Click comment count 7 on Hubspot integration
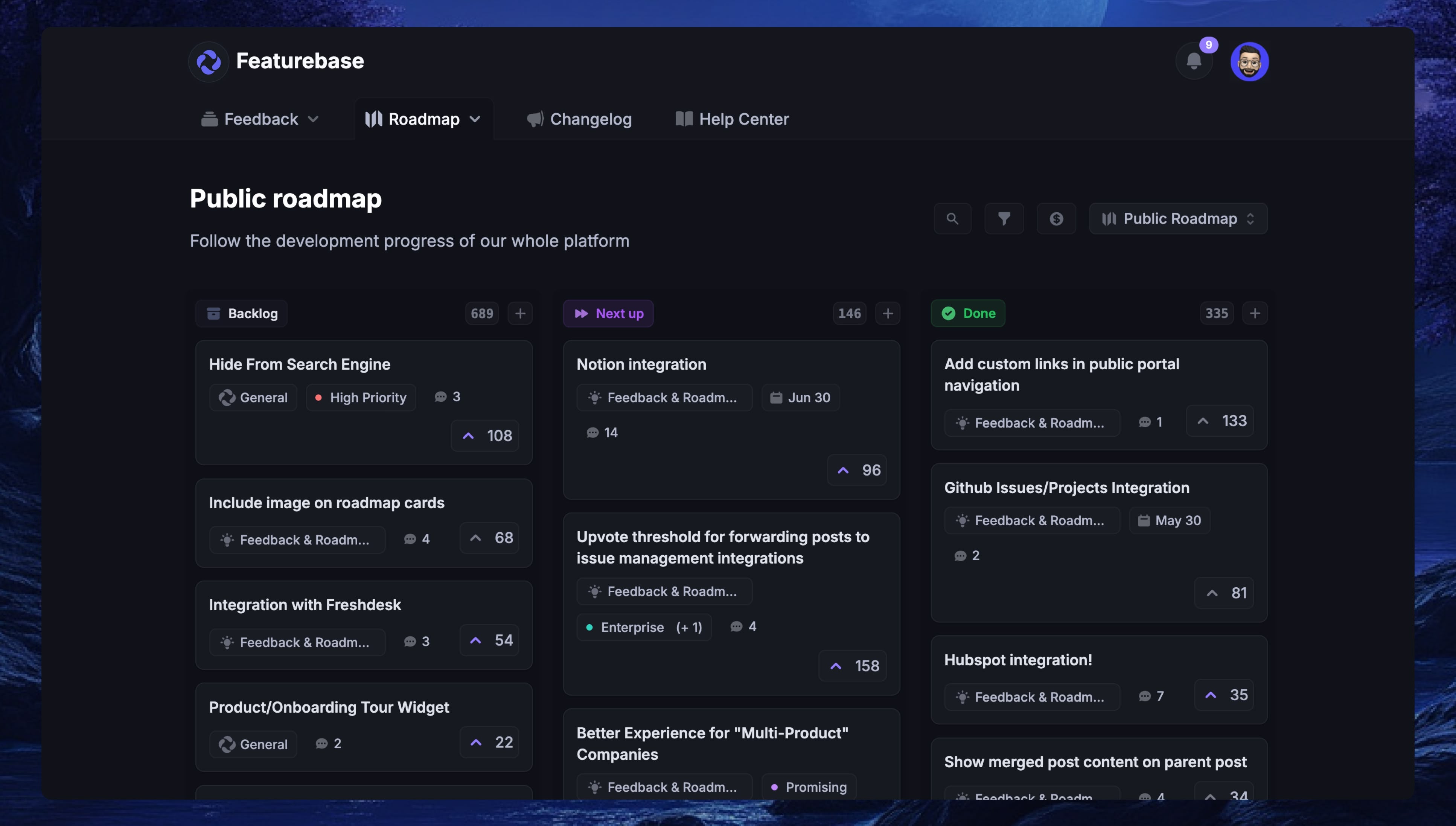1456x826 pixels. point(1151,696)
